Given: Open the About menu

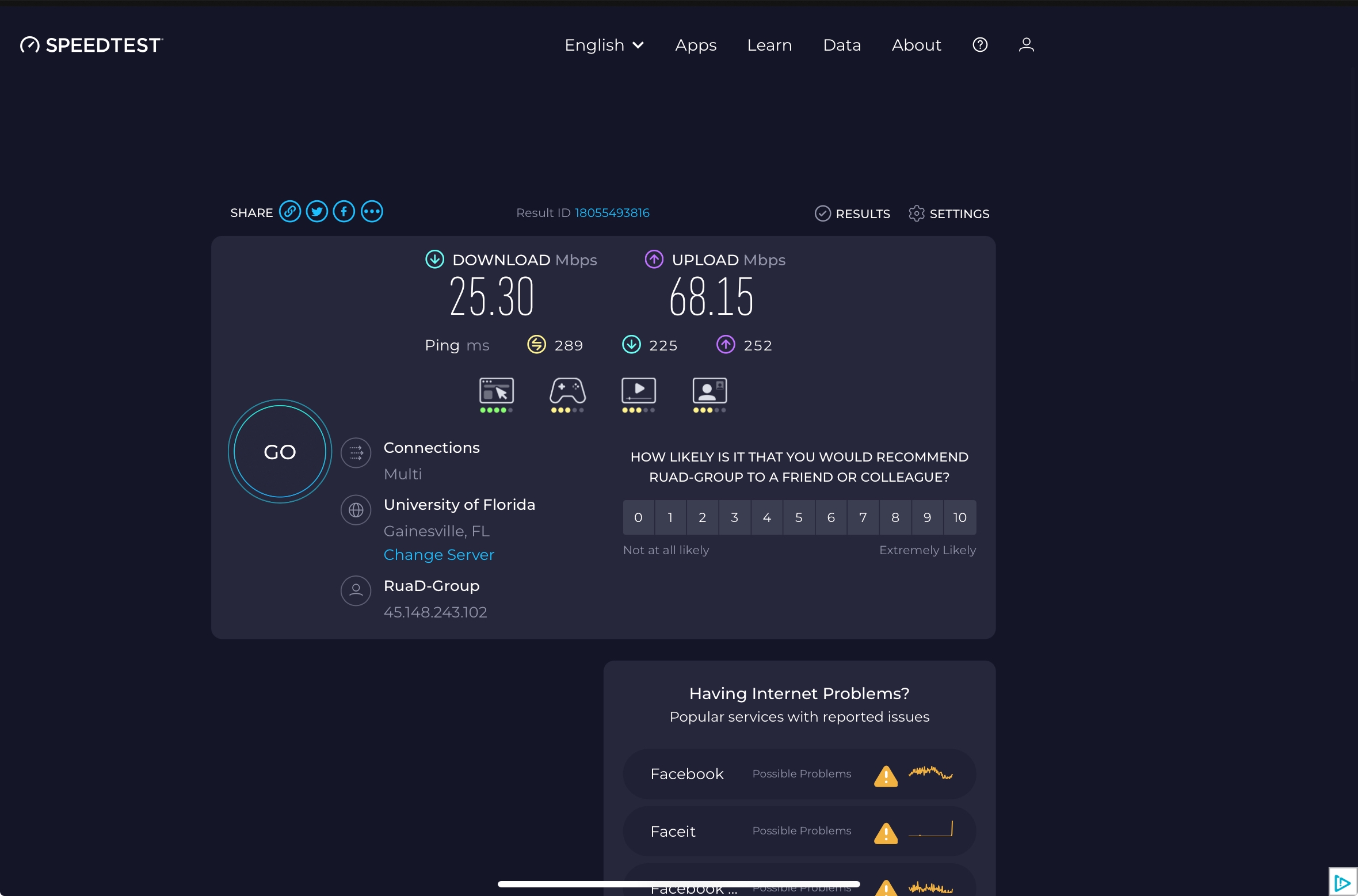Looking at the screenshot, I should click(x=916, y=45).
